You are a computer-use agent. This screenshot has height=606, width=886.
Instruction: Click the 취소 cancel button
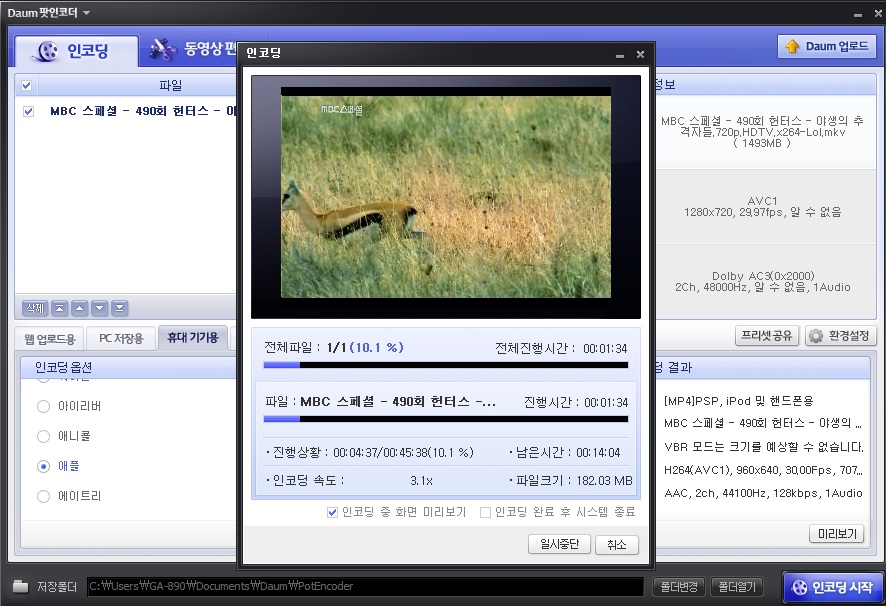[616, 544]
